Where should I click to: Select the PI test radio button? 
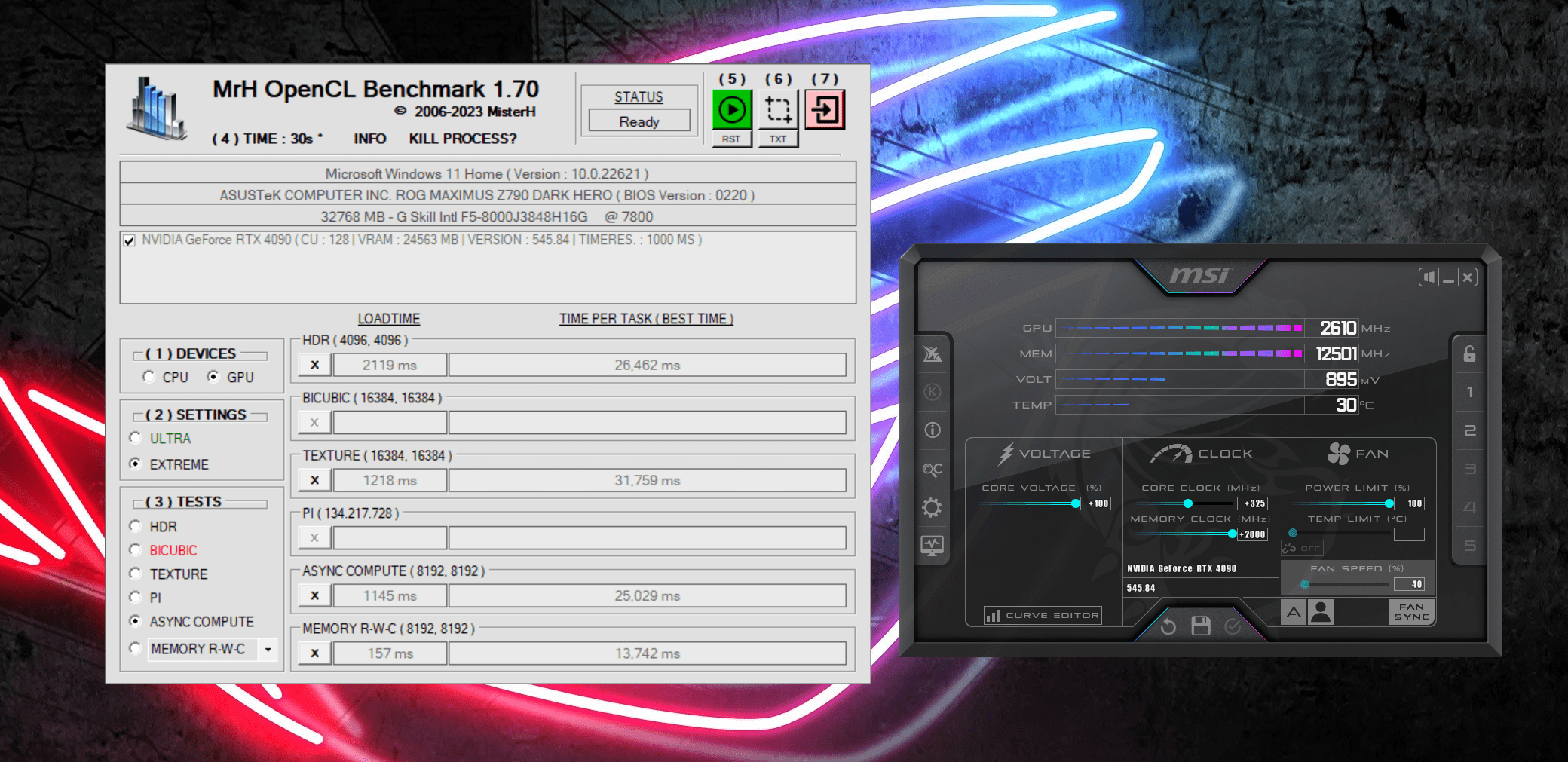(136, 598)
